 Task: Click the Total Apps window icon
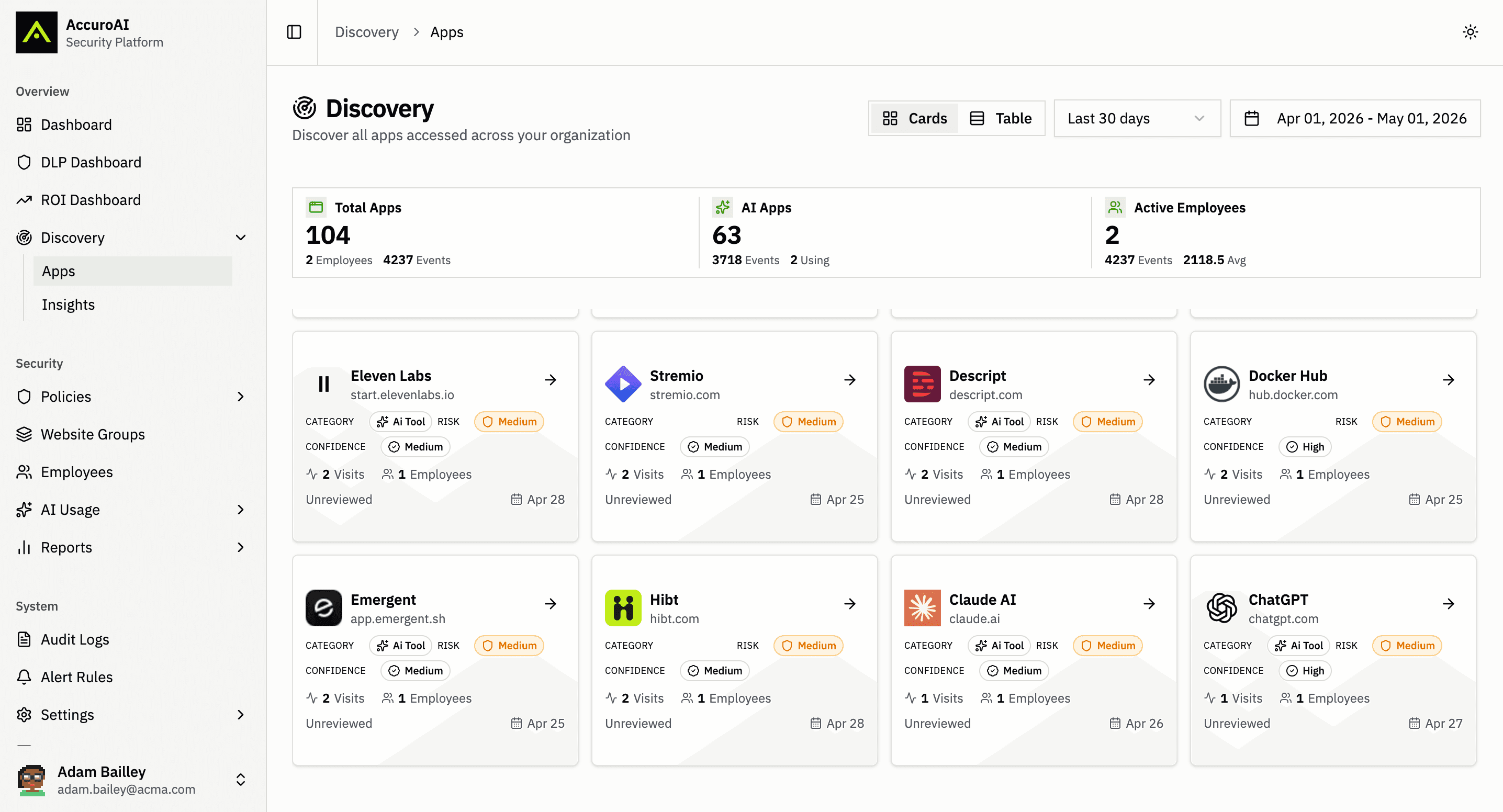pos(316,207)
